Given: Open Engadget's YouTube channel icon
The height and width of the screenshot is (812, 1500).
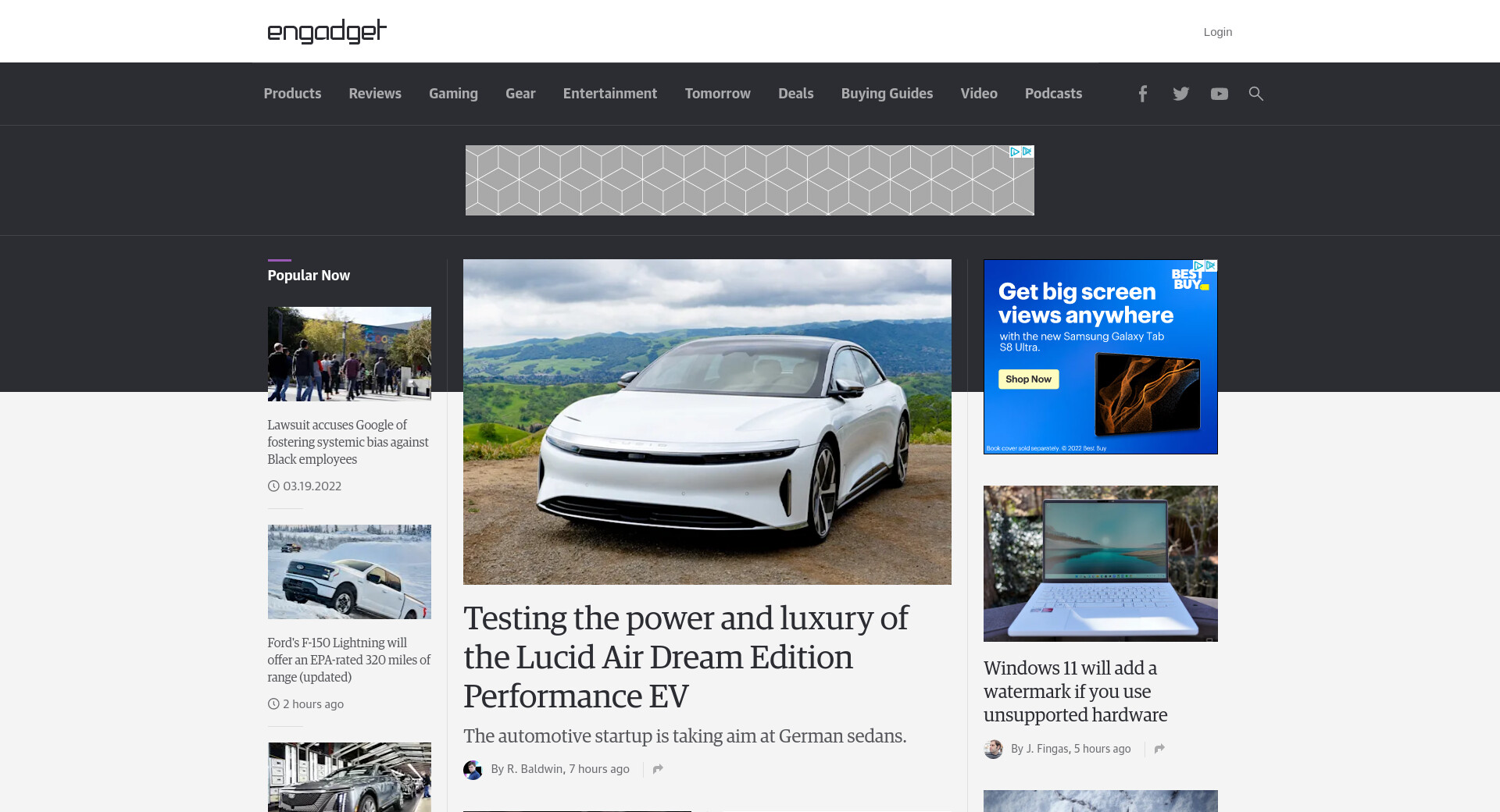Looking at the screenshot, I should click(1219, 94).
